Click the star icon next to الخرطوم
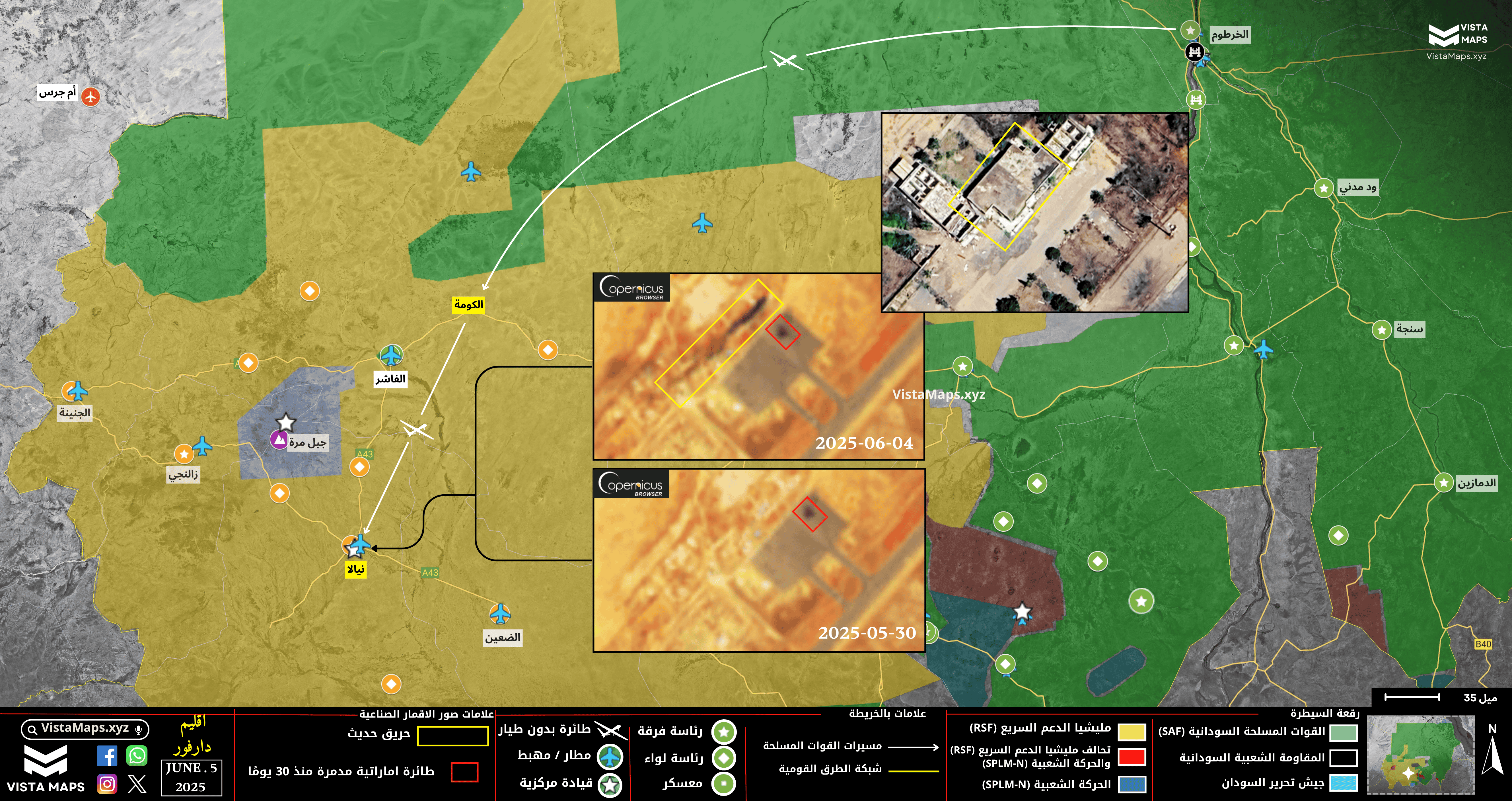 (1190, 29)
